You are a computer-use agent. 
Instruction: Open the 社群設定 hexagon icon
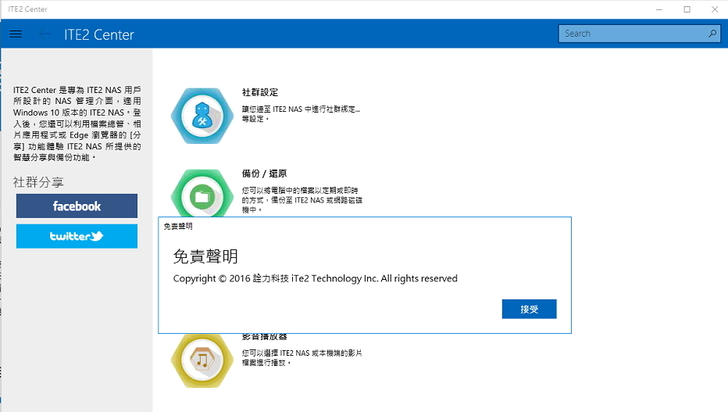(202, 116)
